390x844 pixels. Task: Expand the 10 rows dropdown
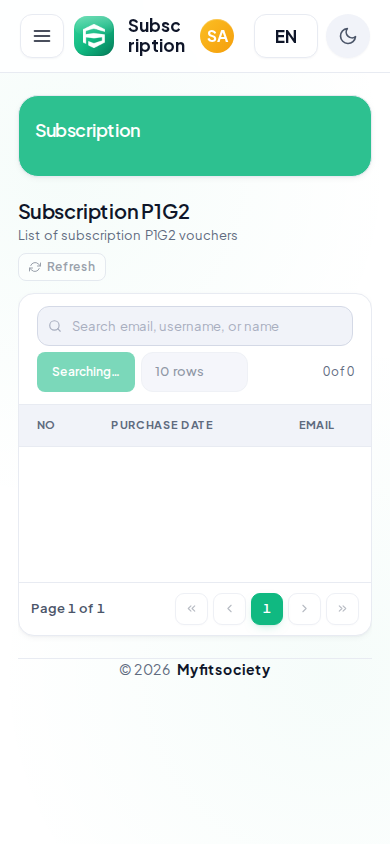(194, 372)
